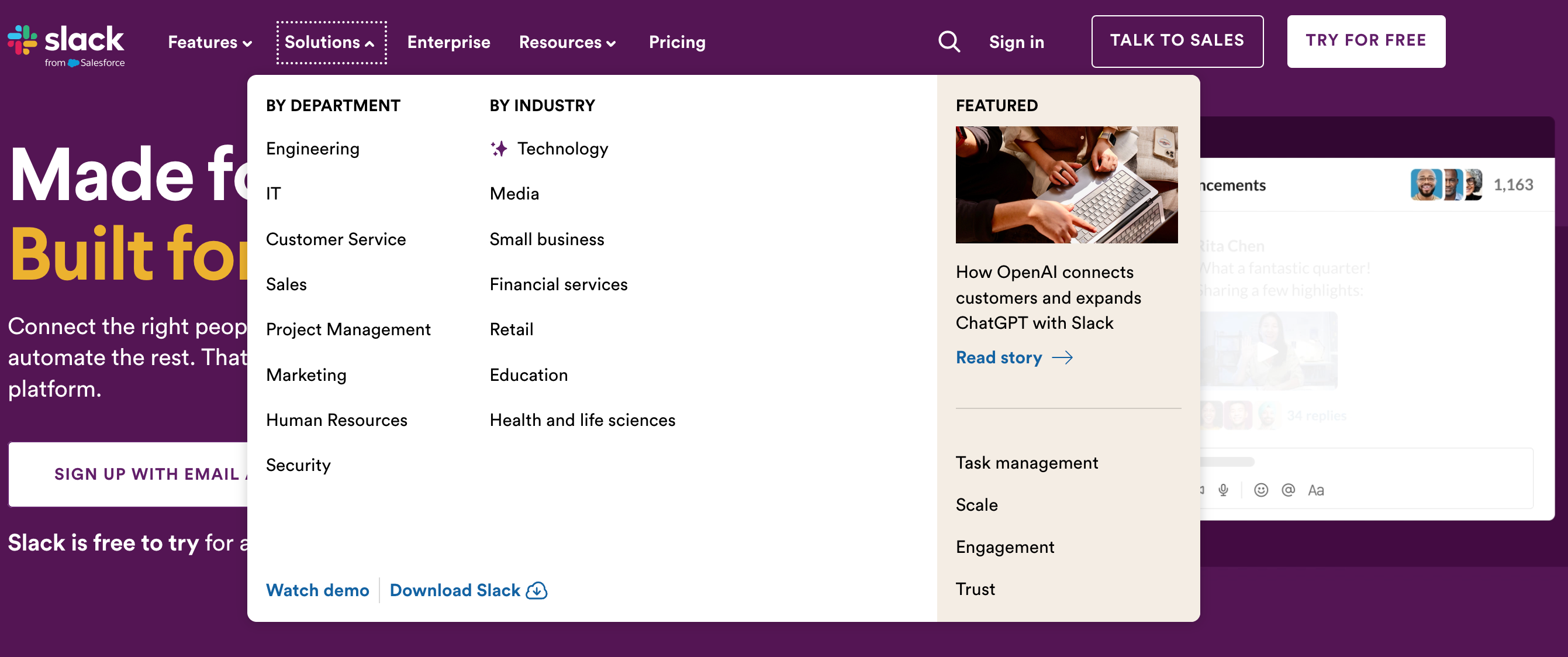Click the Talk to Sales button
The image size is (1568, 657).
(x=1177, y=41)
